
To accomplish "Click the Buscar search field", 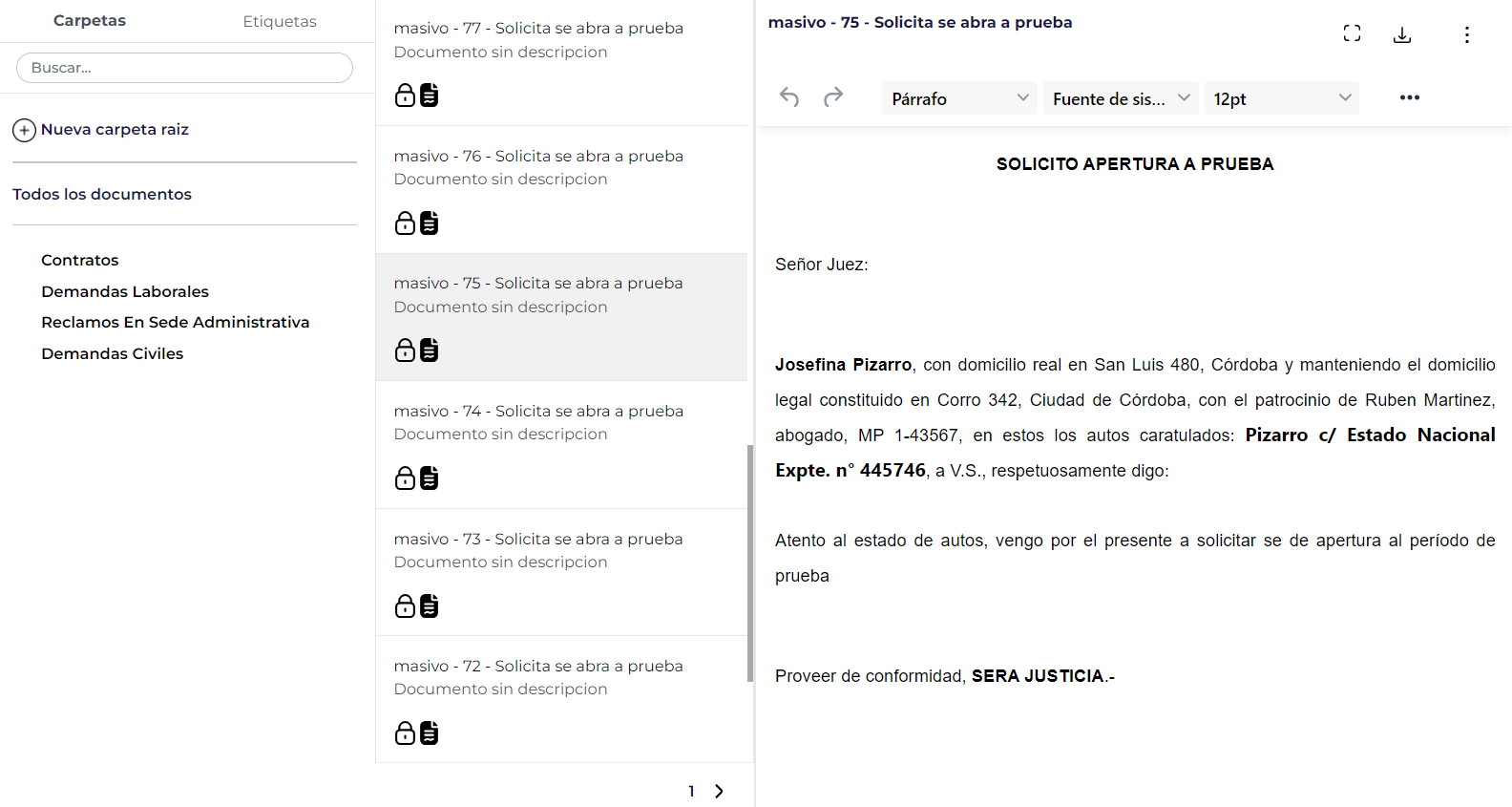I will (184, 68).
